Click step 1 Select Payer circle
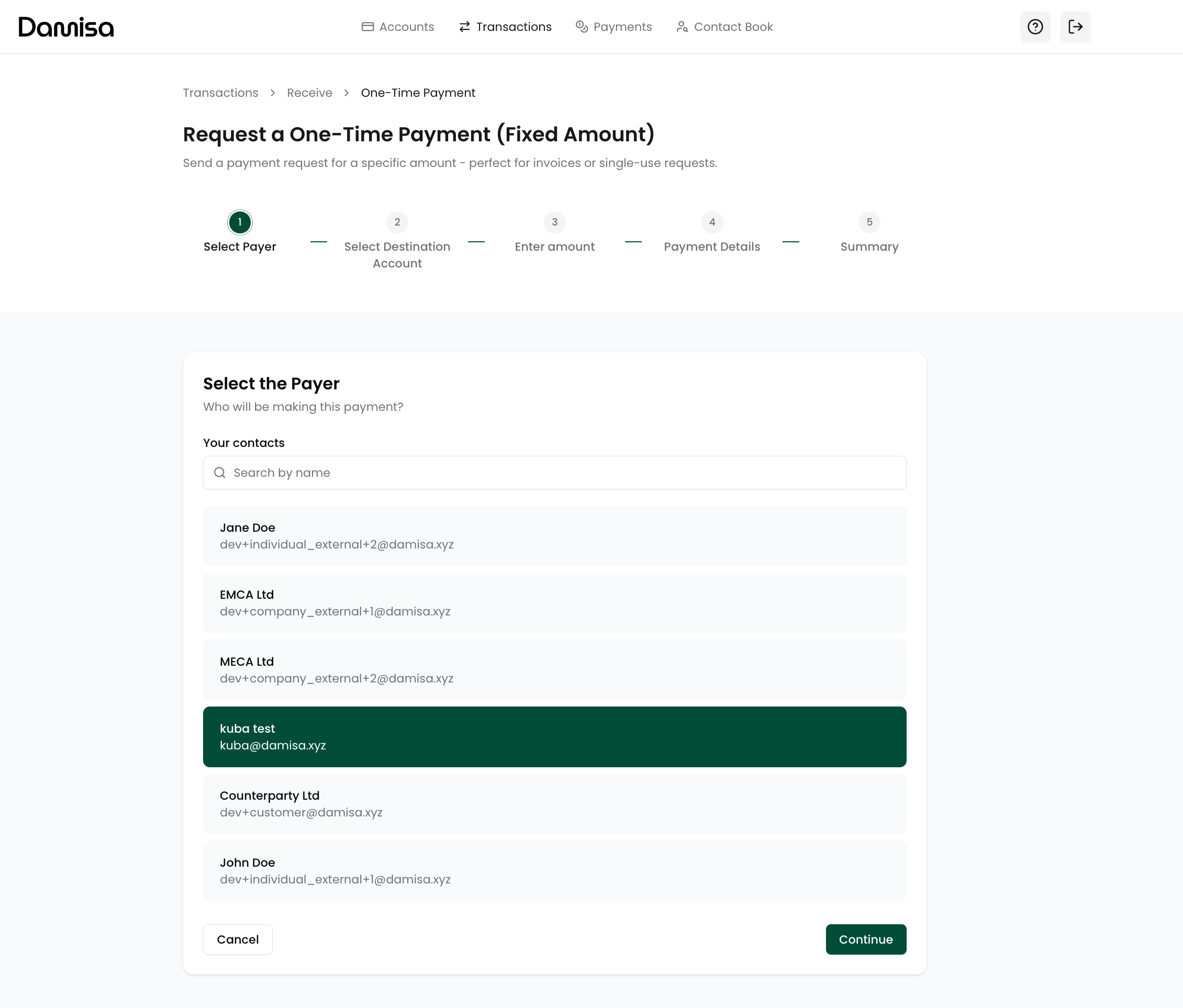 pos(240,222)
